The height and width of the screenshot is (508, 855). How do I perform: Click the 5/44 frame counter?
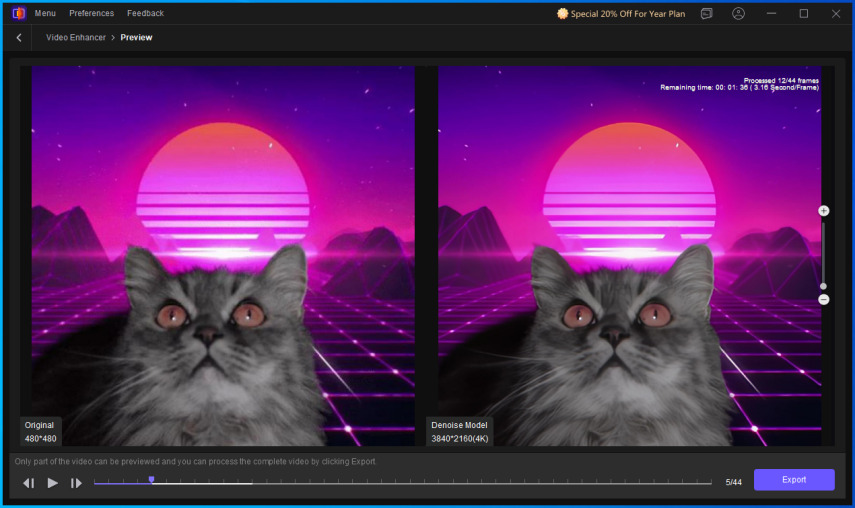click(733, 482)
